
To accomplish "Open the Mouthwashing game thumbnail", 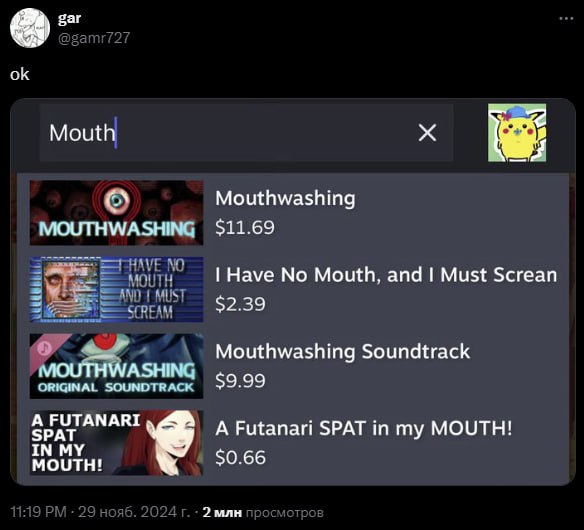I will click(x=117, y=212).
